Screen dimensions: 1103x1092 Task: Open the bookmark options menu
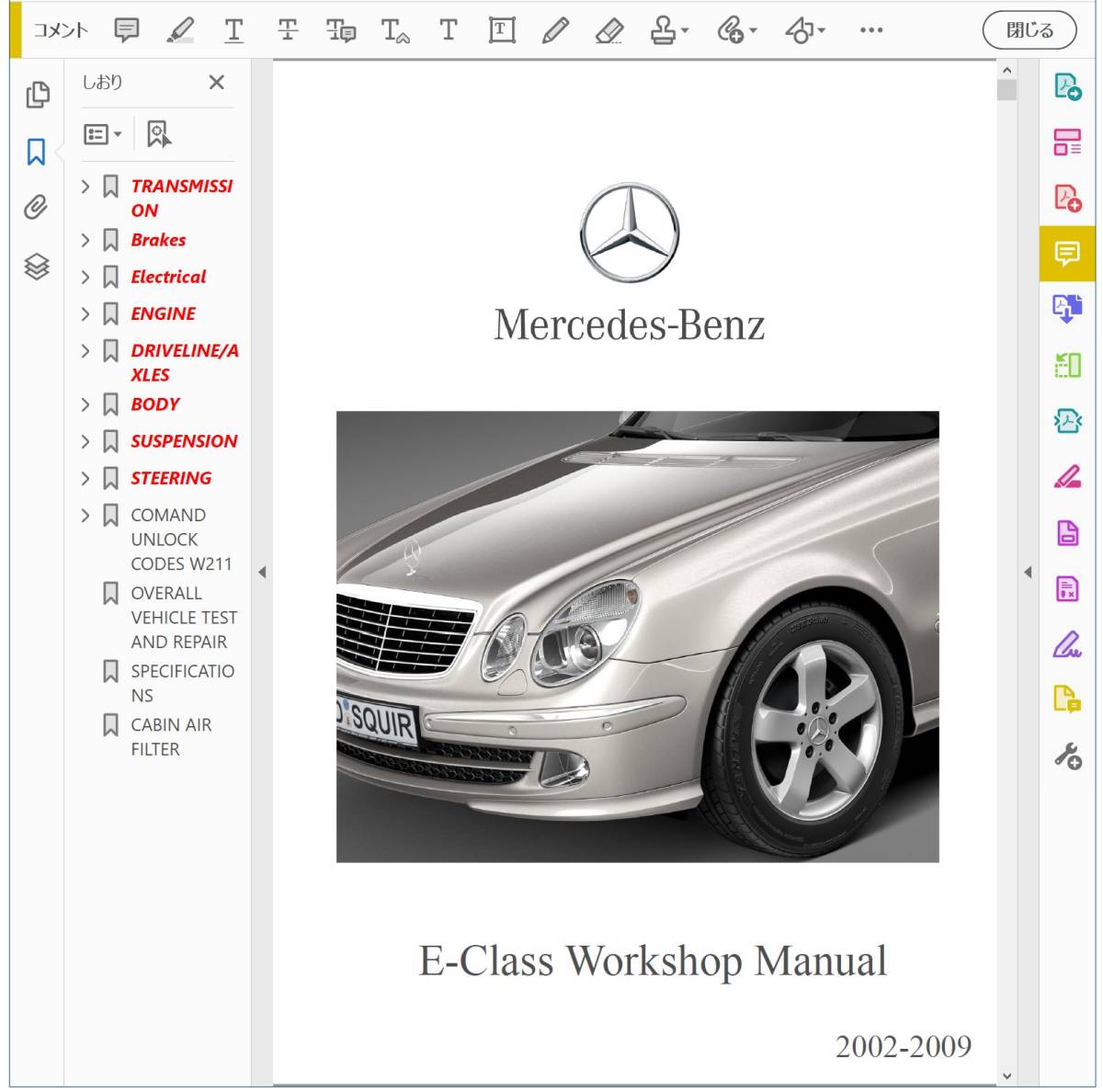(103, 133)
